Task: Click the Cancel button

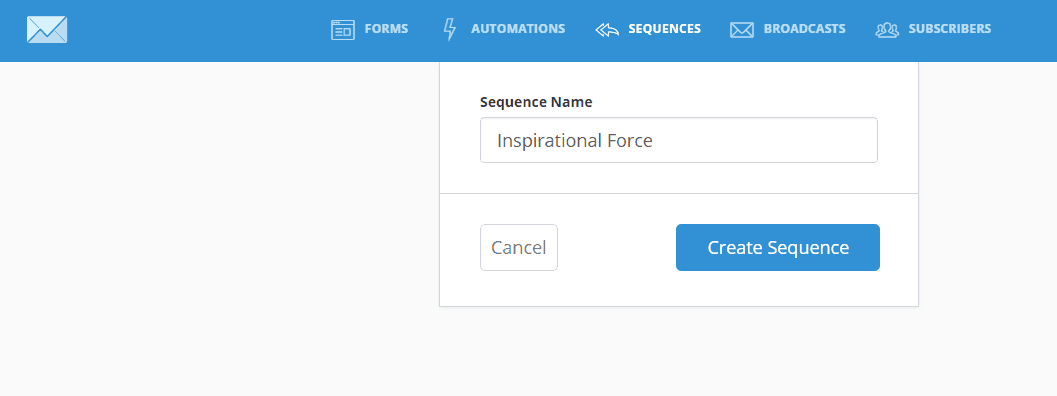Action: [518, 248]
